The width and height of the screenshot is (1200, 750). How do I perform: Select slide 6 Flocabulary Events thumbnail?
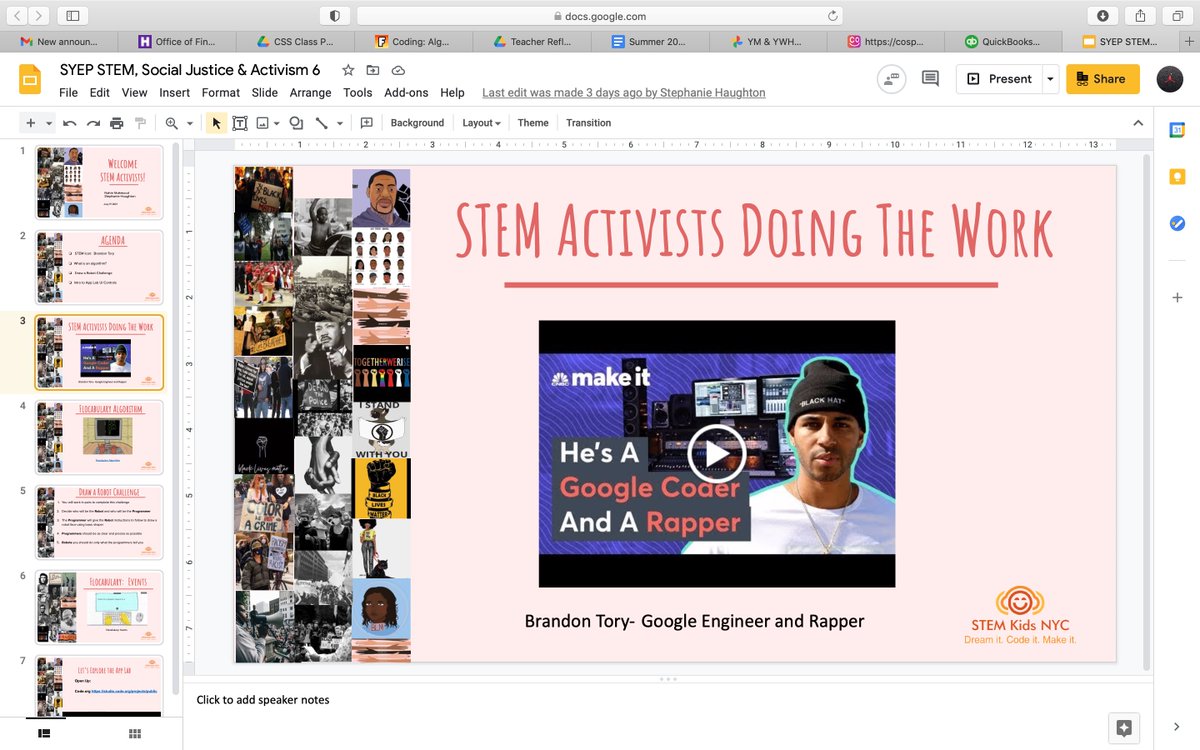click(x=99, y=608)
